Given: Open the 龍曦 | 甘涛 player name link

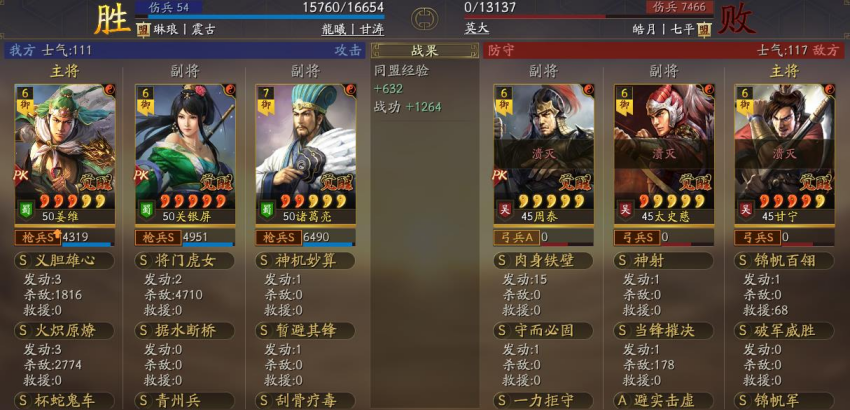Looking at the screenshot, I should pyautogui.click(x=353, y=29).
